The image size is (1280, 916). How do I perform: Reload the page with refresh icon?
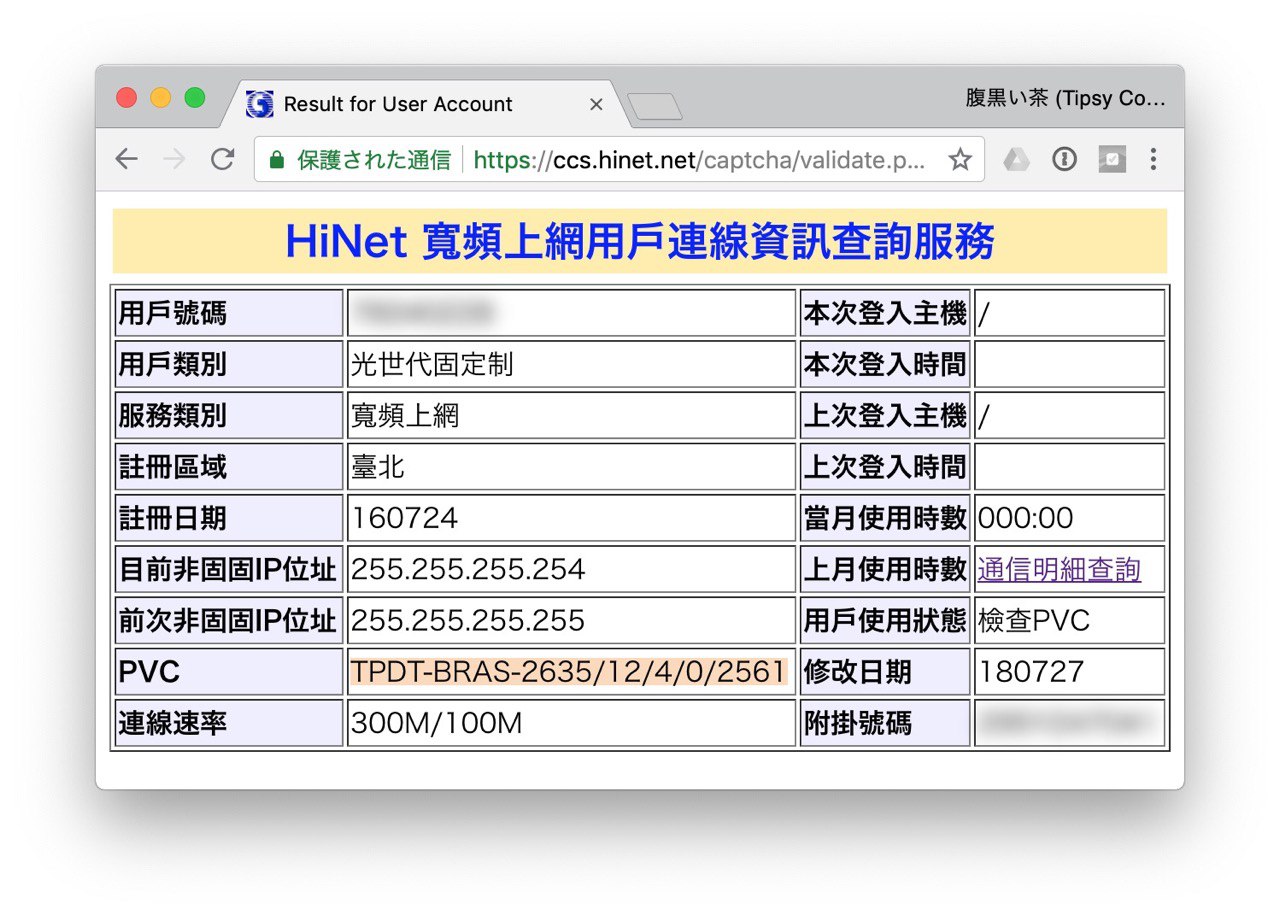coord(222,159)
